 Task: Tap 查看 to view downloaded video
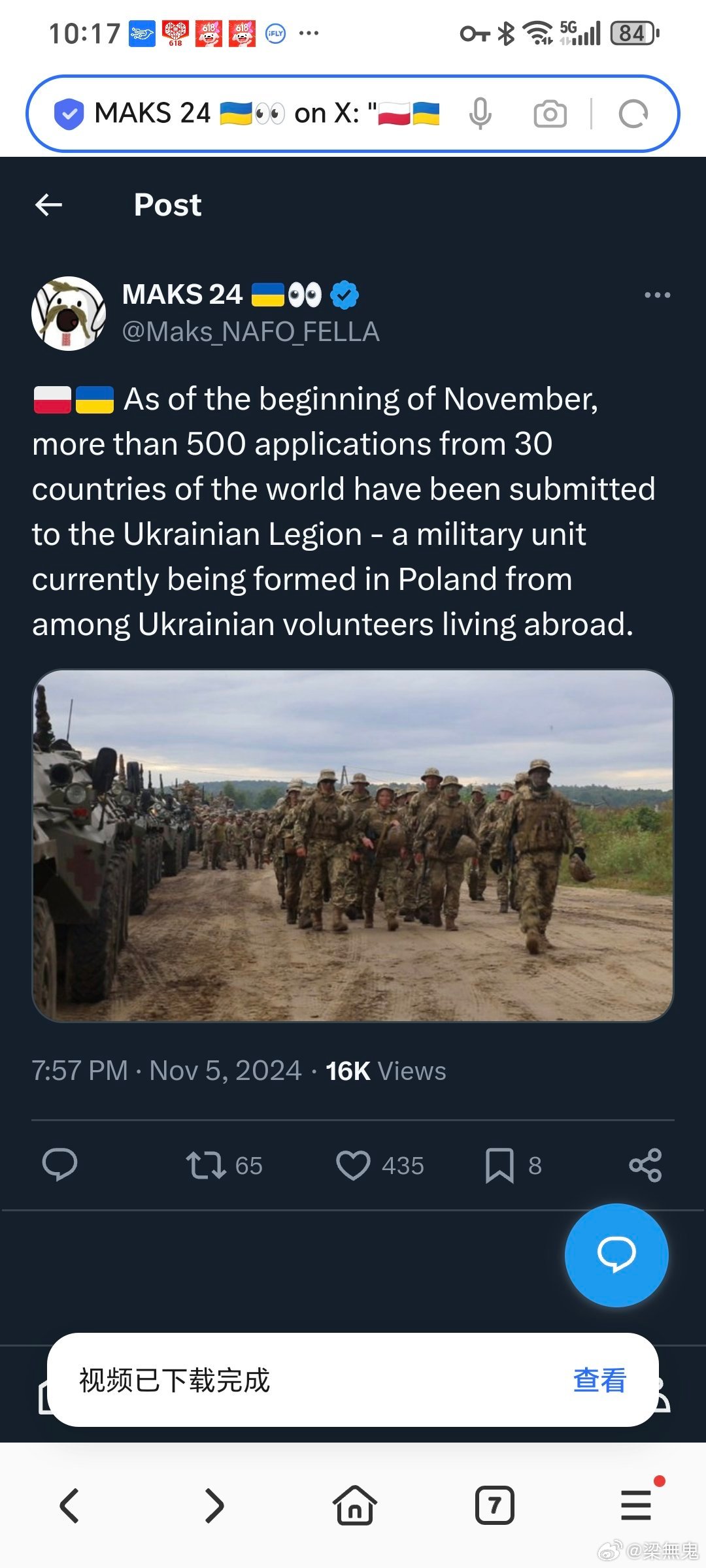pos(599,1380)
